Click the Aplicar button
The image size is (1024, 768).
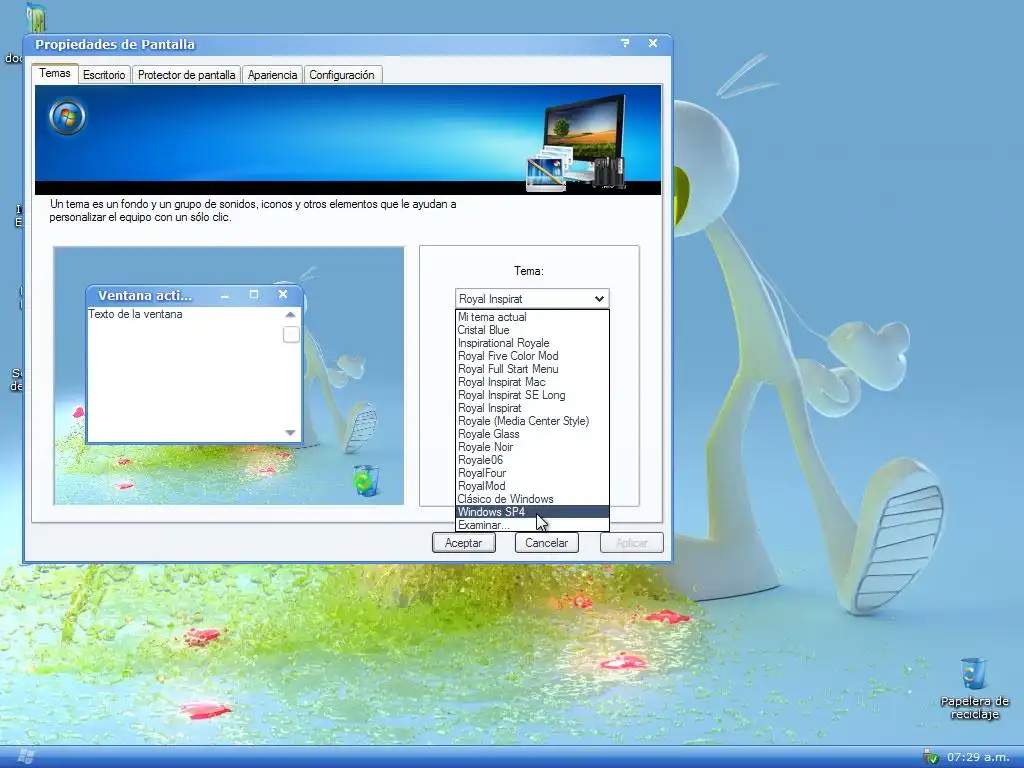[x=632, y=543]
